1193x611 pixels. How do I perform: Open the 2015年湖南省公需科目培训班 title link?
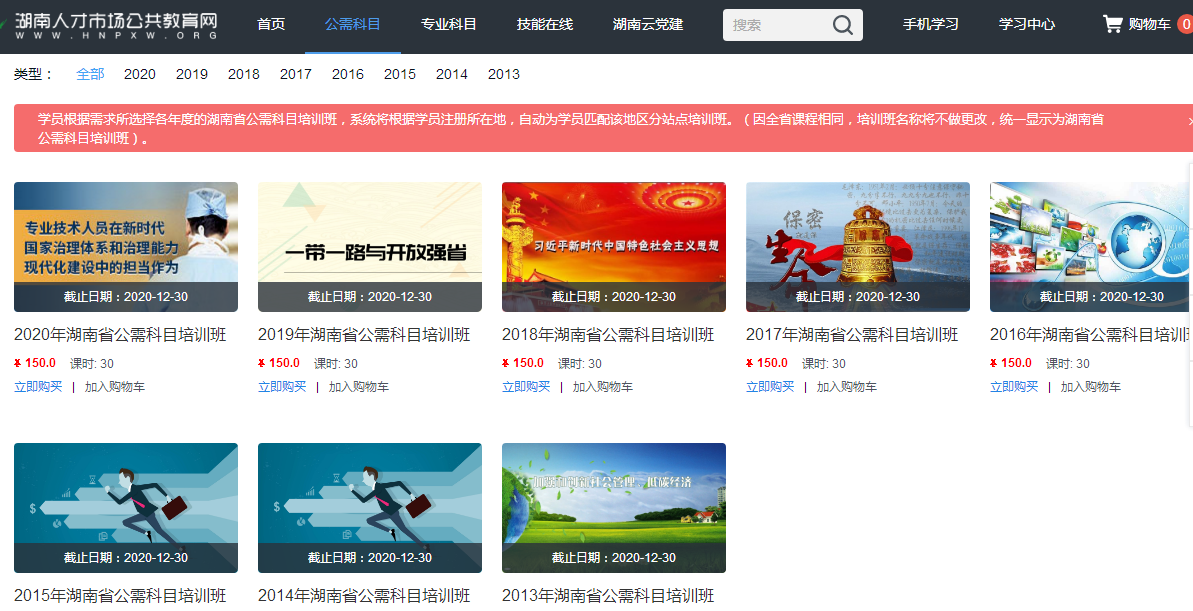pos(120,596)
